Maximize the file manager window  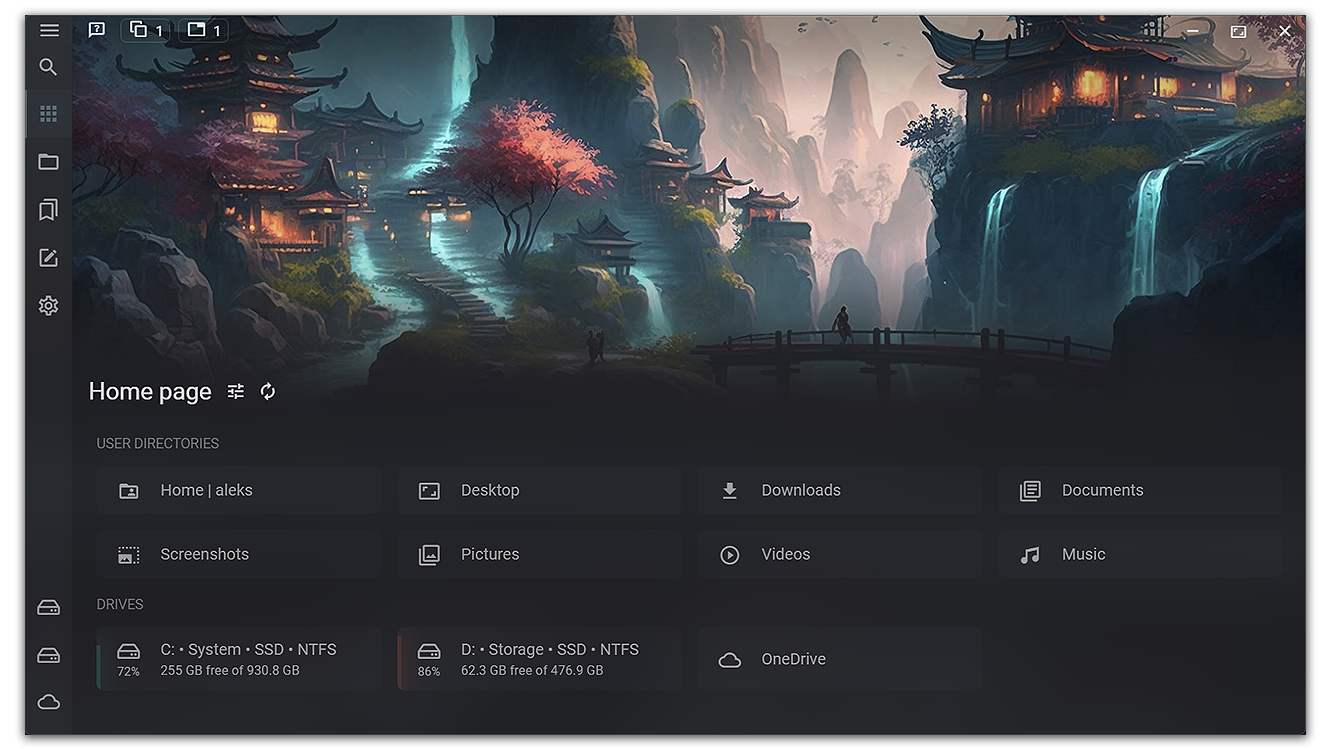(1238, 31)
